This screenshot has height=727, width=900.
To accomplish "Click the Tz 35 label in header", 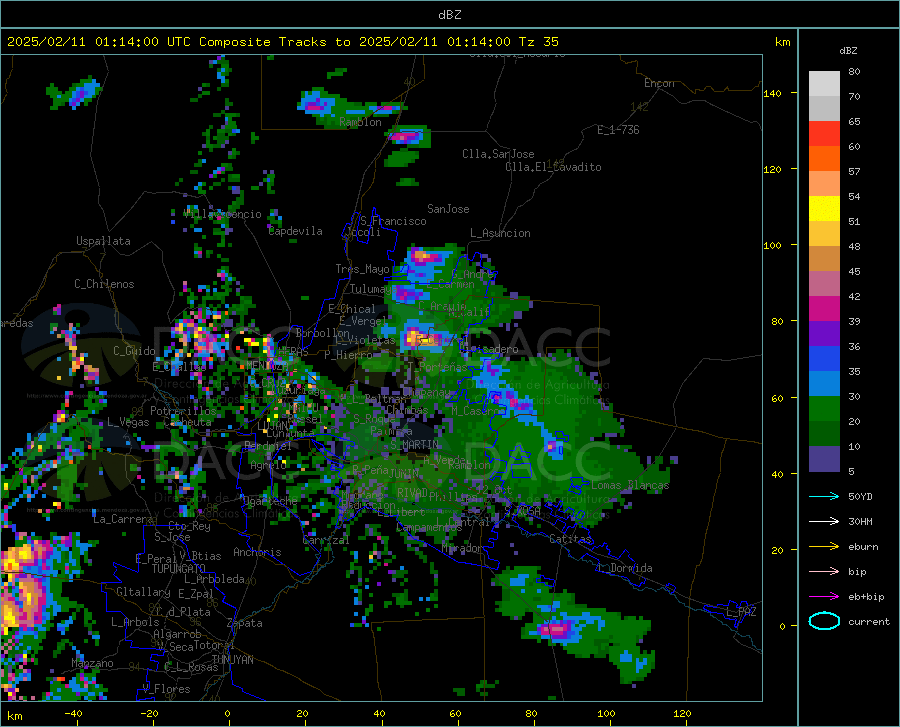I will tap(538, 42).
